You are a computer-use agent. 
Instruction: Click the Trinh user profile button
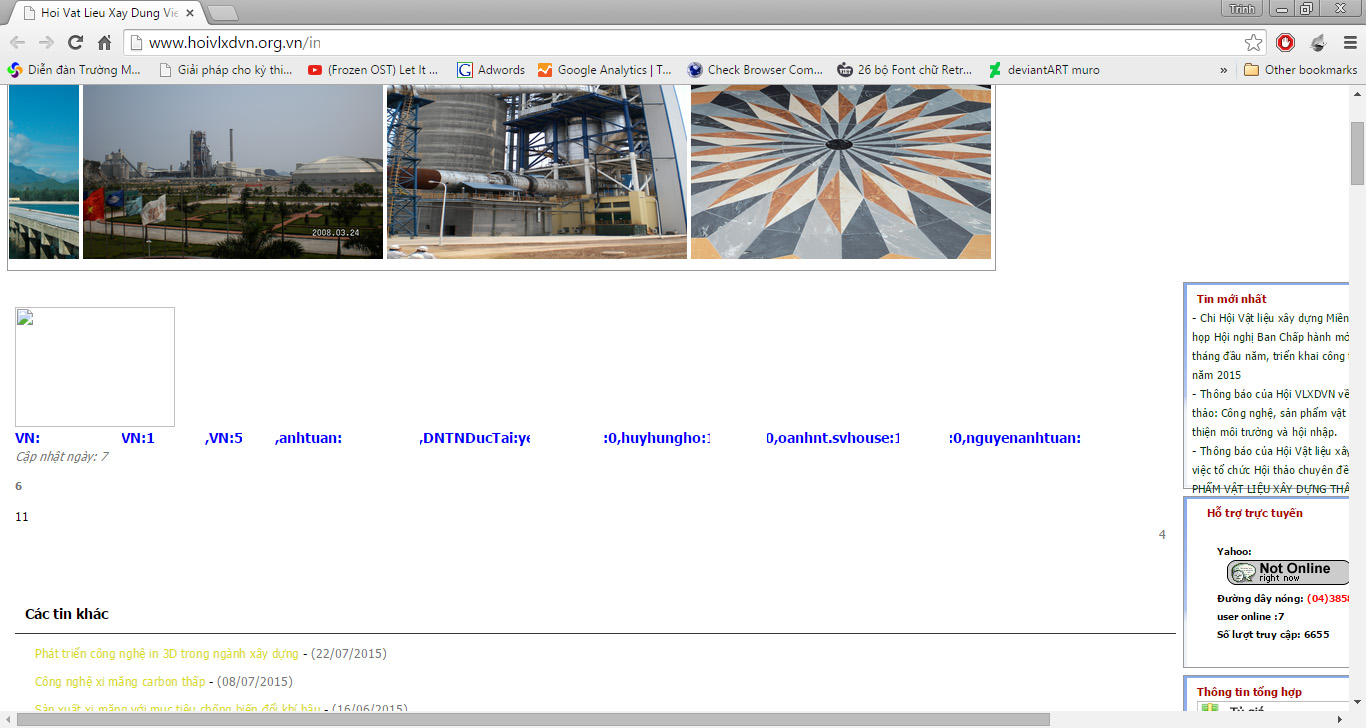[1241, 9]
